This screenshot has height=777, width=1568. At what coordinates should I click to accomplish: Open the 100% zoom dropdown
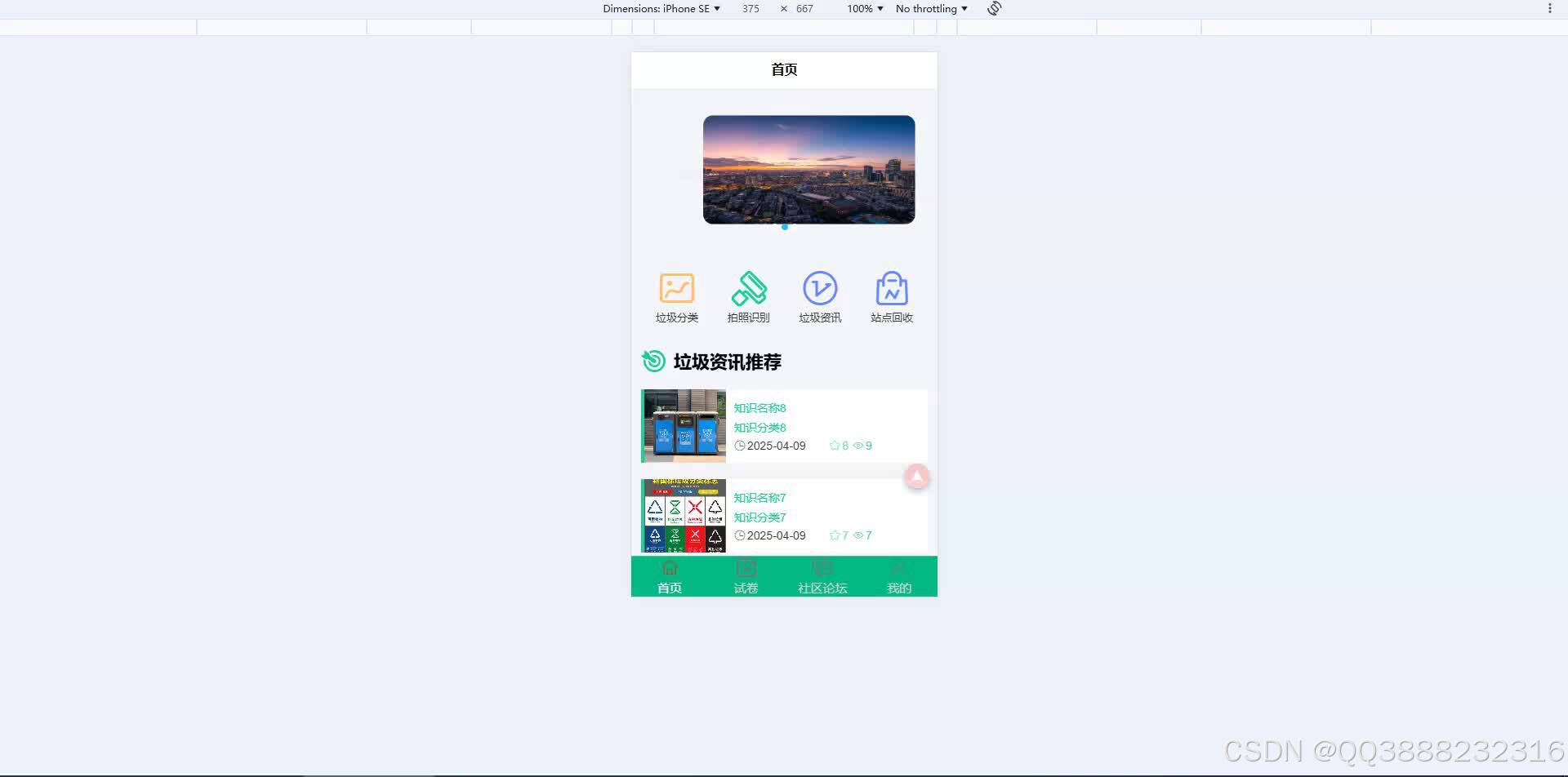(865, 8)
